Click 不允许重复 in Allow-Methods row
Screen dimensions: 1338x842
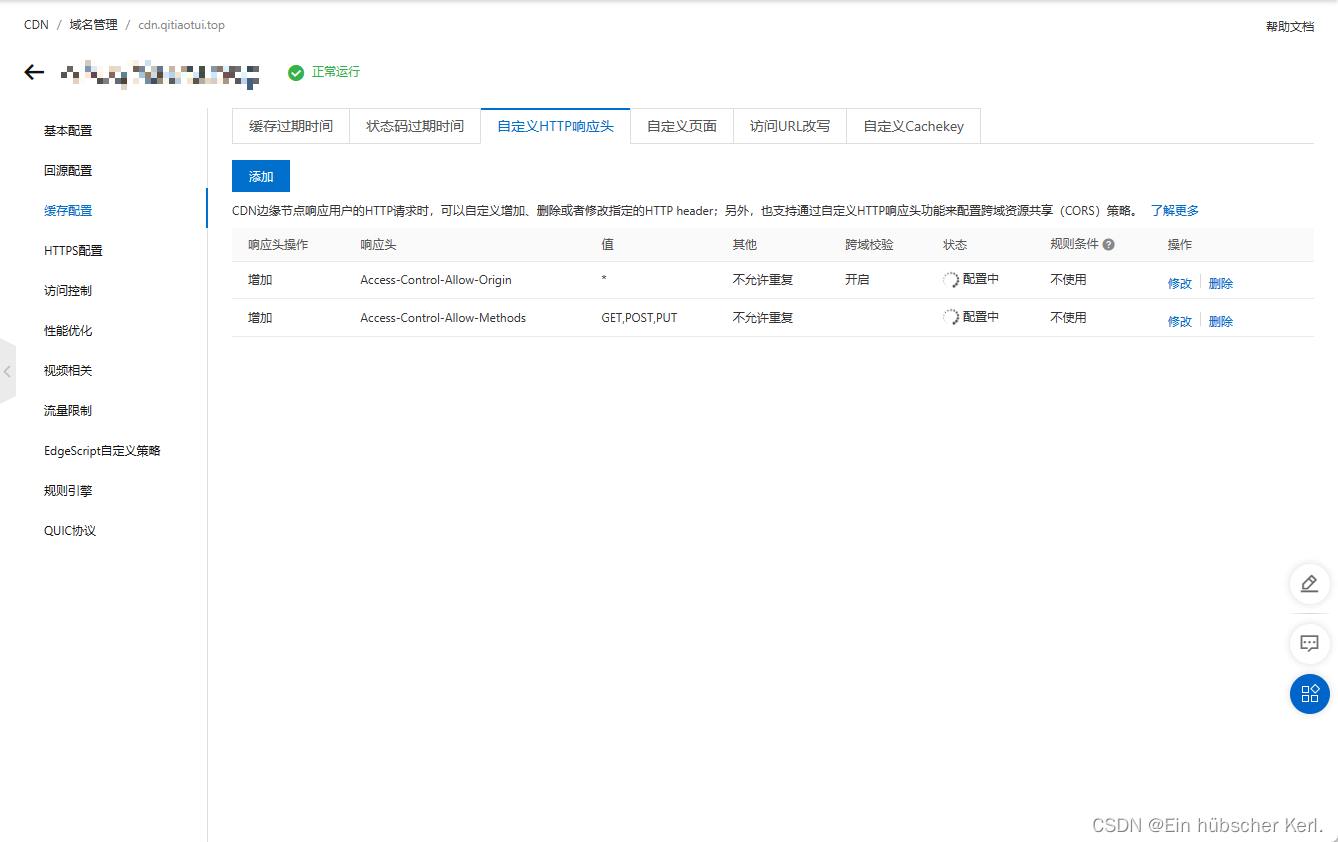coord(763,318)
